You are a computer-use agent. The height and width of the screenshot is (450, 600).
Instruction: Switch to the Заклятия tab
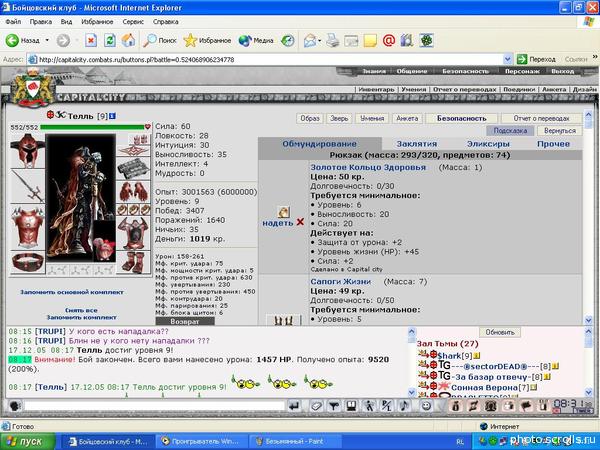click(417, 144)
